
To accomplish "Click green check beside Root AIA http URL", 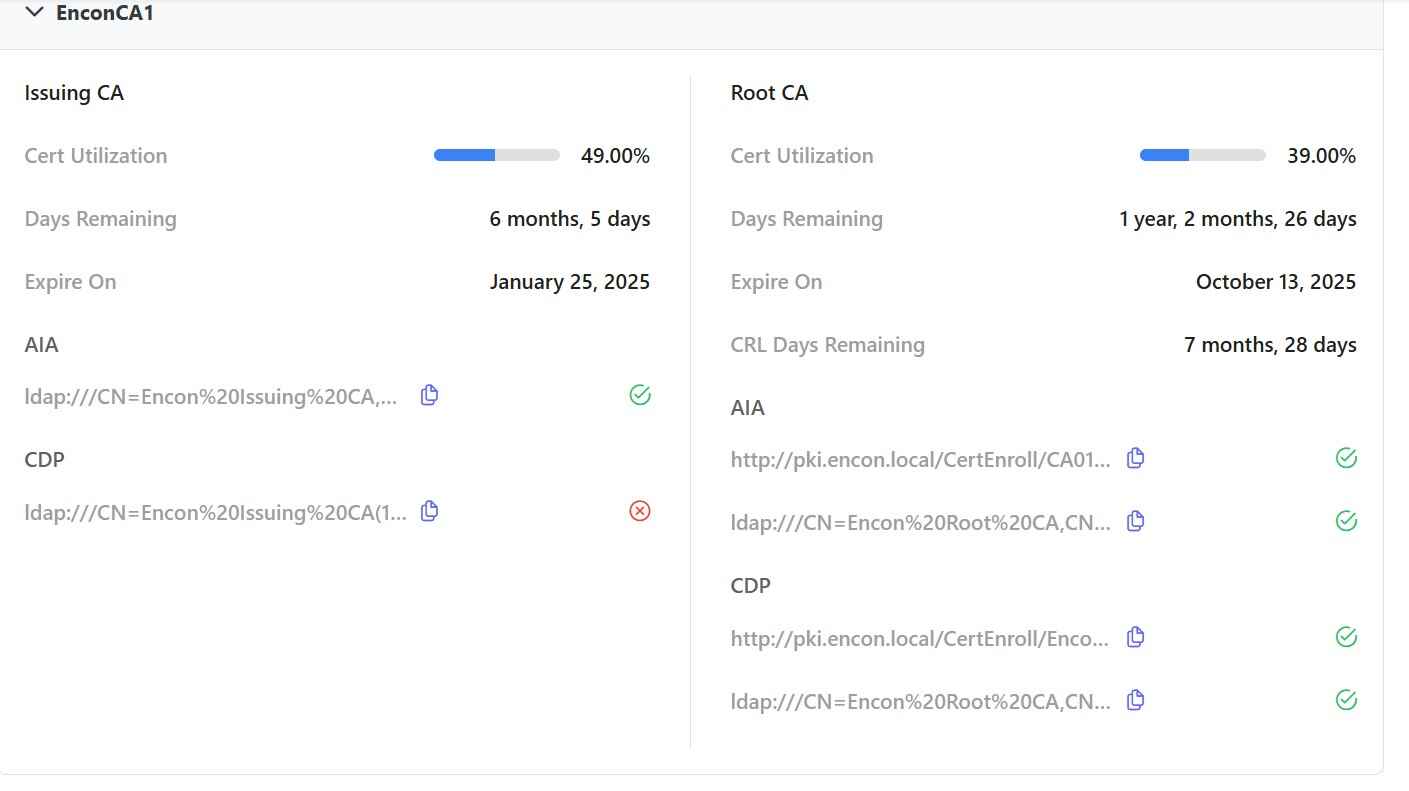I will click(1346, 458).
